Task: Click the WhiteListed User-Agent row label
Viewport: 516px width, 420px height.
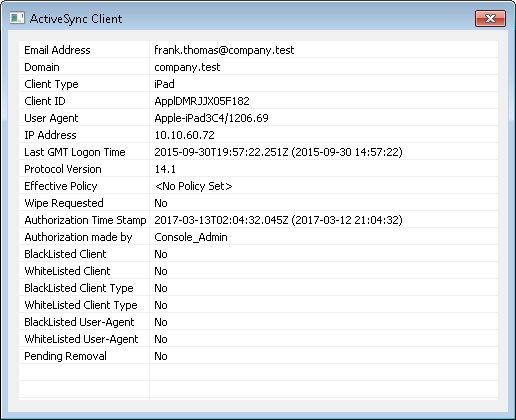Action: 81,339
